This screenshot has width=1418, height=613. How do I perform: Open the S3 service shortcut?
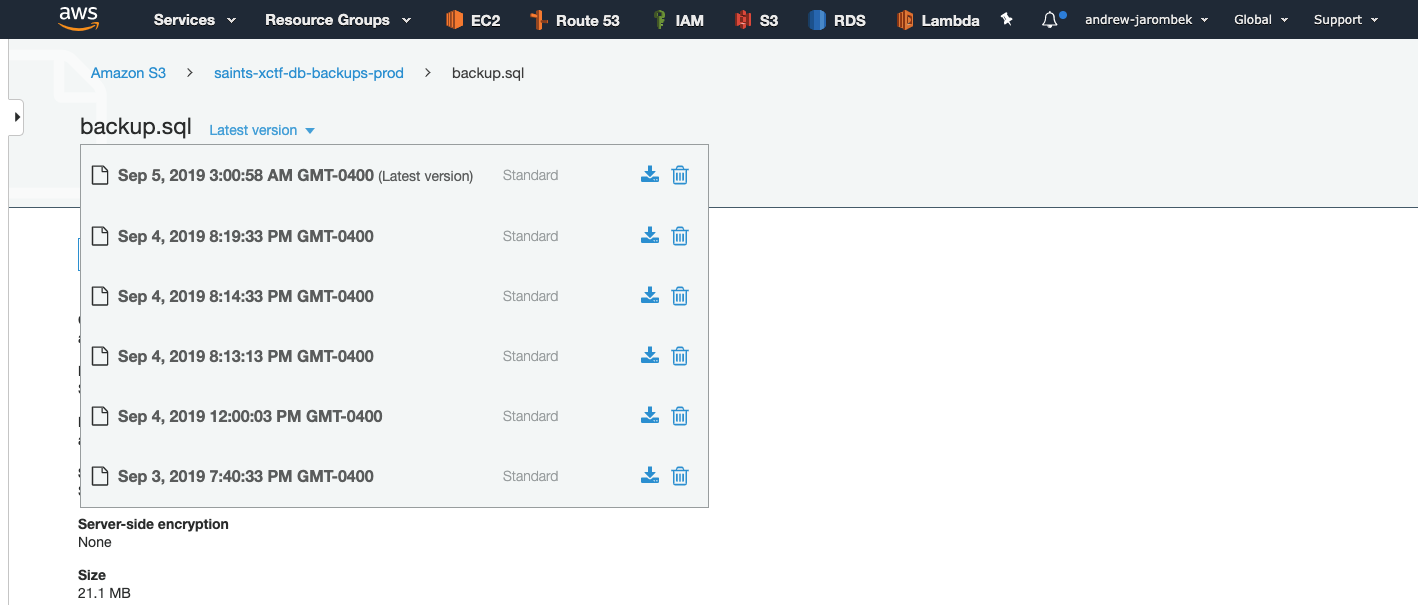pos(756,20)
